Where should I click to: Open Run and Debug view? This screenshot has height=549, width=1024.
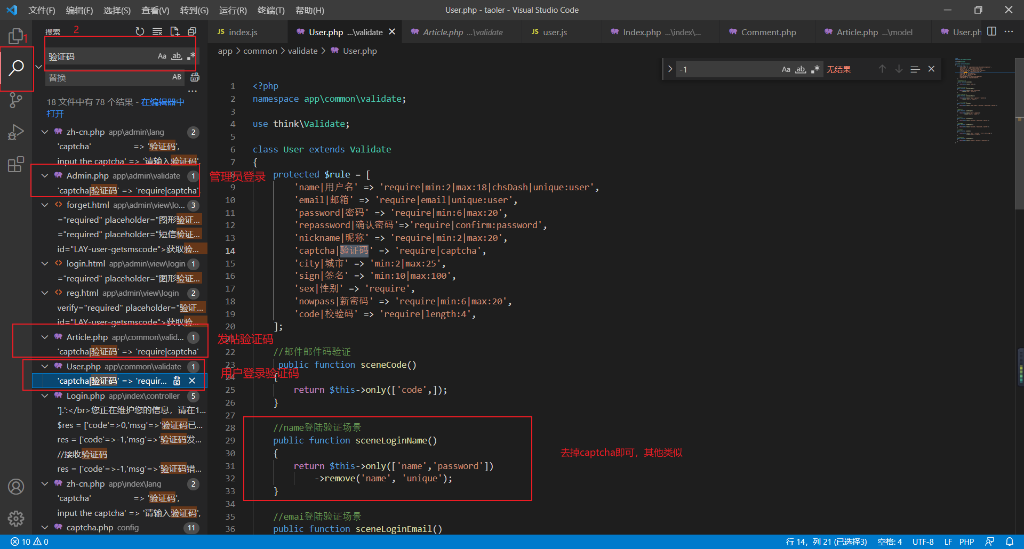tap(16, 132)
